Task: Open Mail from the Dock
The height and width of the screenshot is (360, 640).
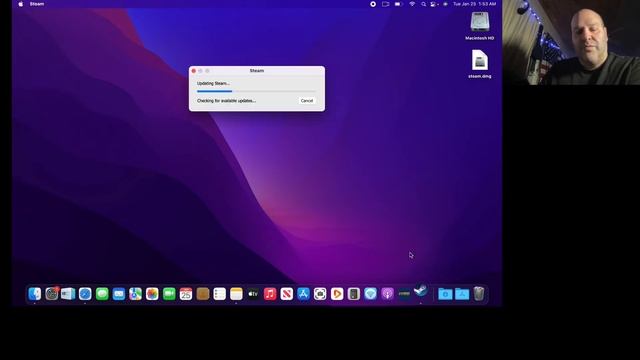Action: 119,293
